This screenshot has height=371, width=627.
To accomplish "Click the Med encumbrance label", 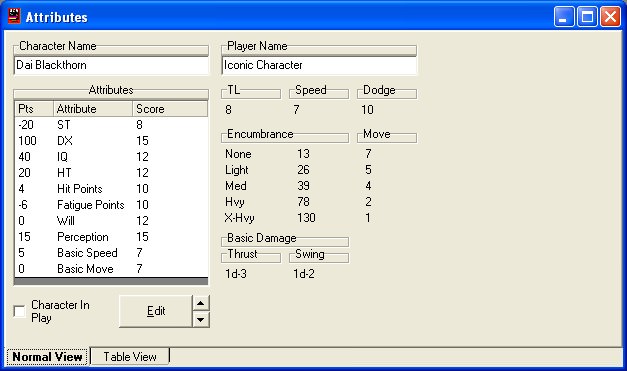I will 236,186.
